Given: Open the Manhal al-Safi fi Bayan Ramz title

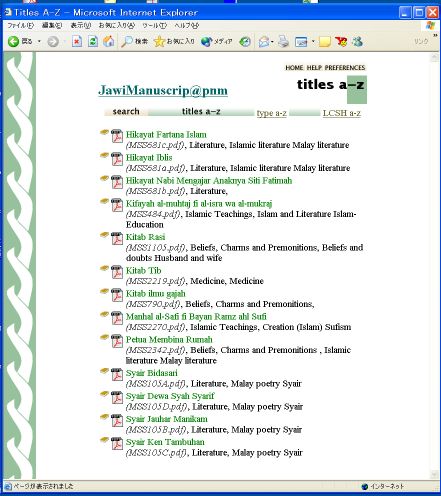Looking at the screenshot, I should (x=196, y=316).
